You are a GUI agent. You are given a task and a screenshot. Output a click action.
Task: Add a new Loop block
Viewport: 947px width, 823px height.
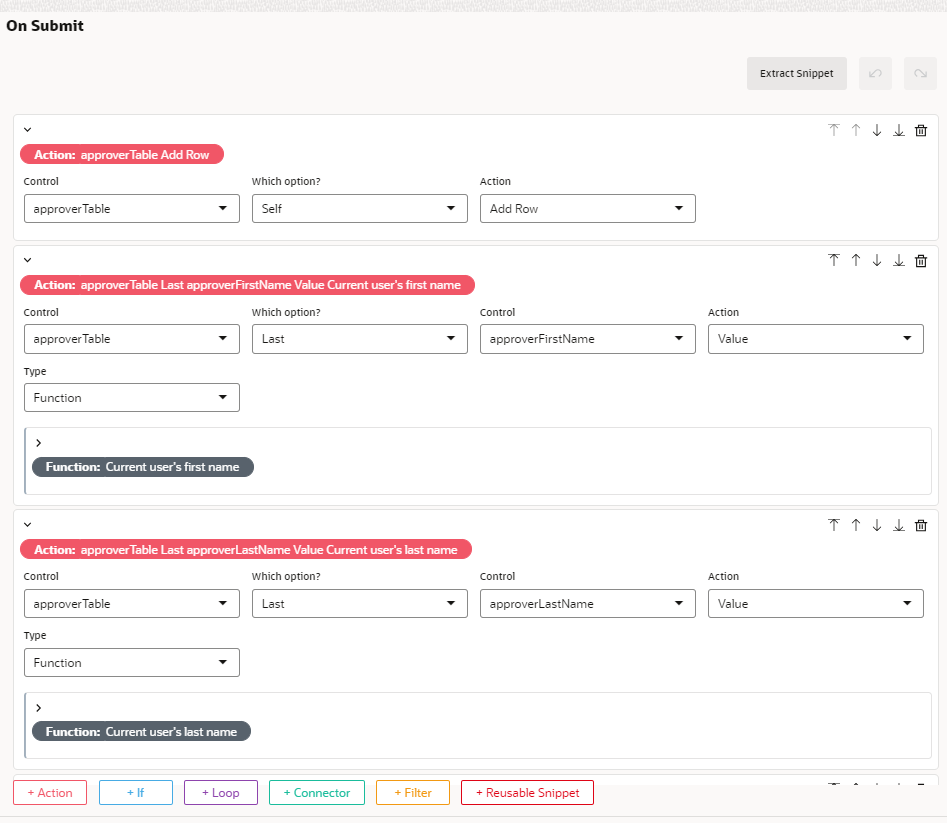(220, 792)
